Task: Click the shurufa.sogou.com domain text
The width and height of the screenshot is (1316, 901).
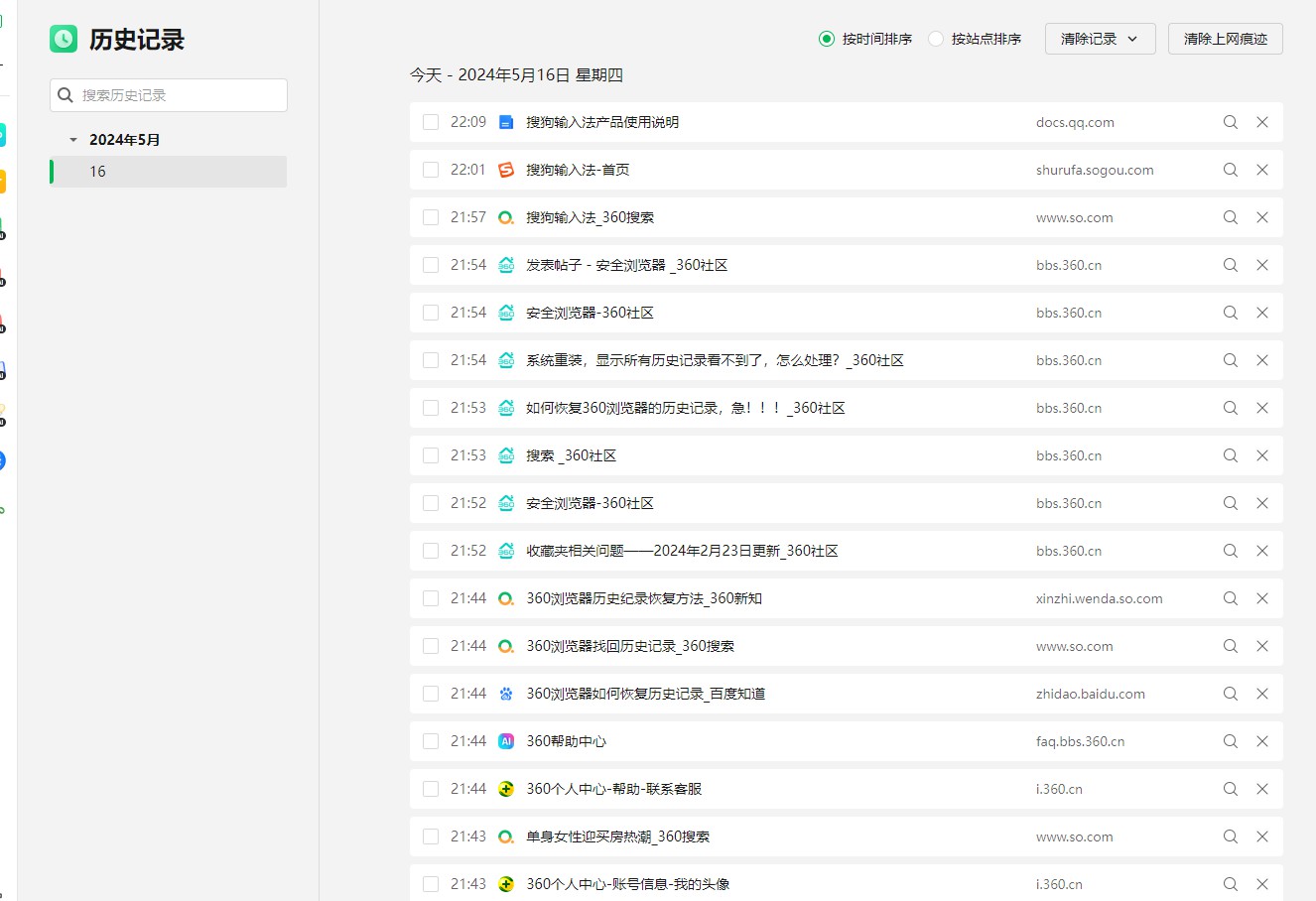Action: 1095,170
